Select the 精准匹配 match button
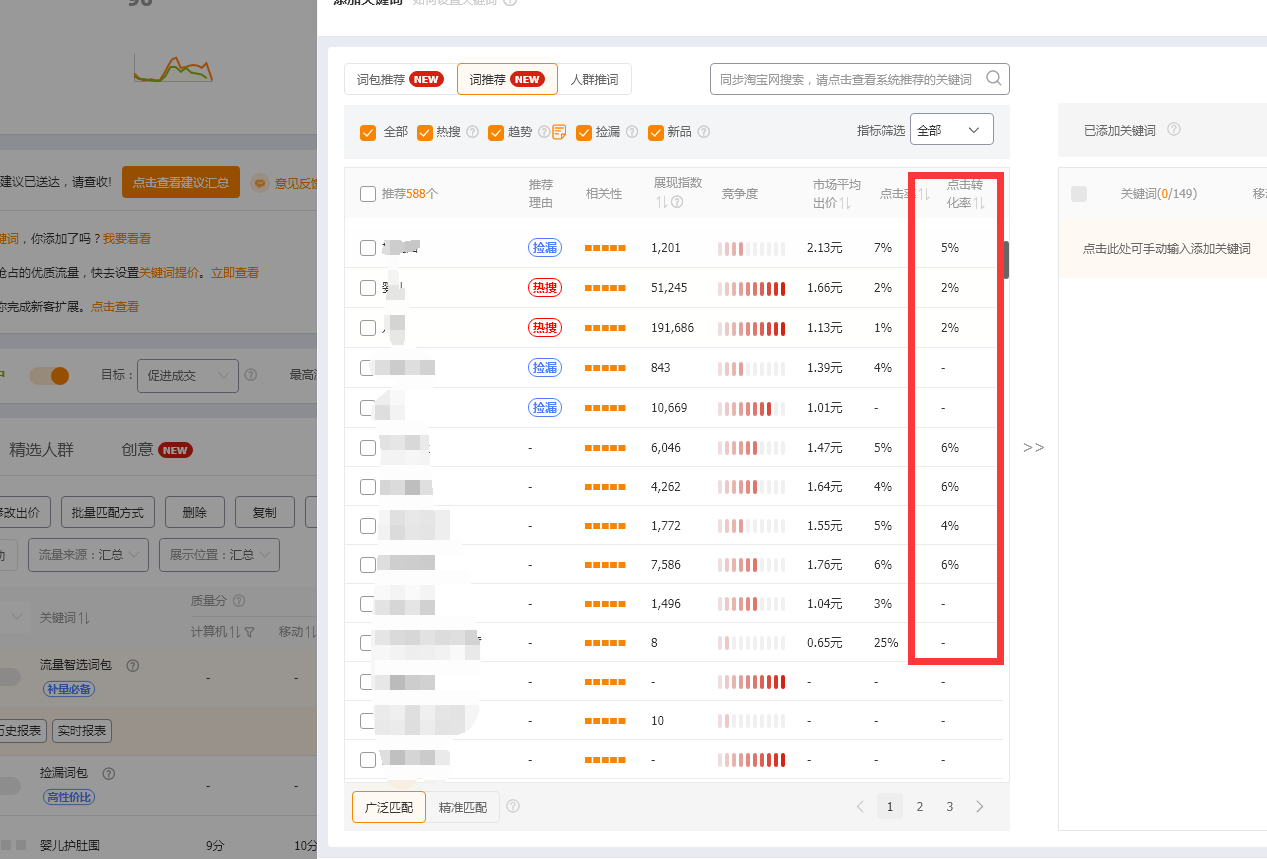The height and width of the screenshot is (859, 1267). click(x=463, y=806)
